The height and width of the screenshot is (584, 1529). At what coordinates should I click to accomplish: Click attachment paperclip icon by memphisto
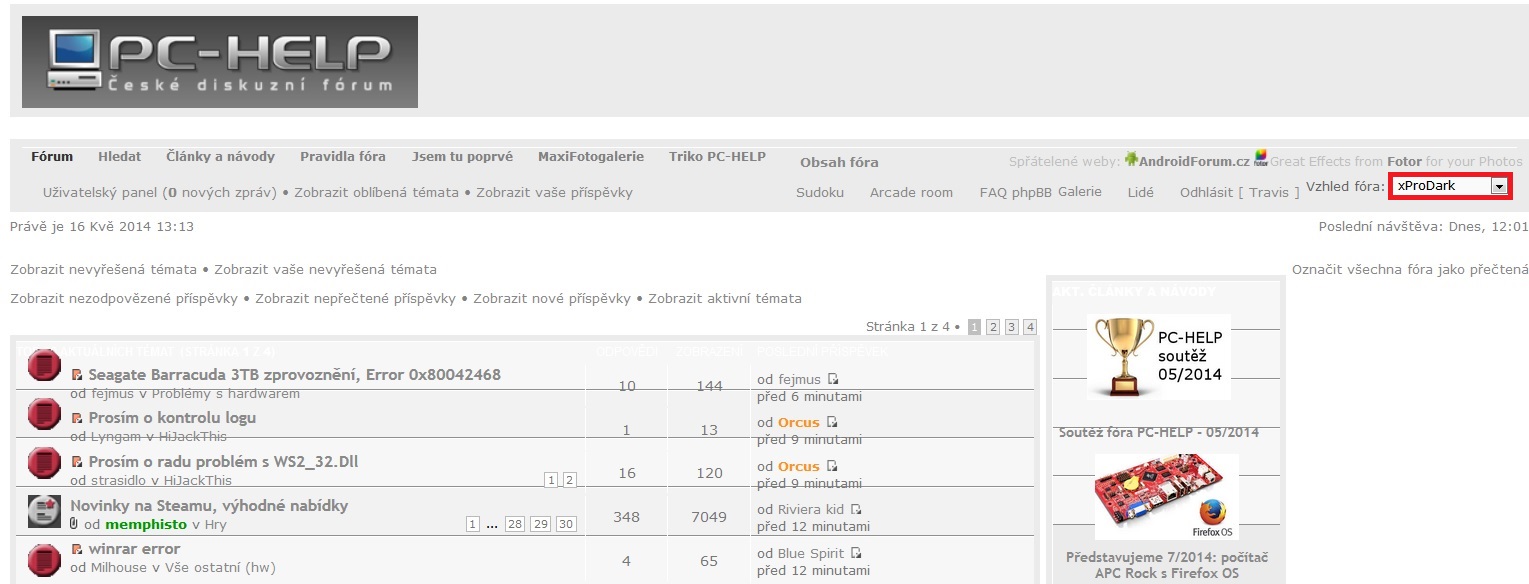75,523
